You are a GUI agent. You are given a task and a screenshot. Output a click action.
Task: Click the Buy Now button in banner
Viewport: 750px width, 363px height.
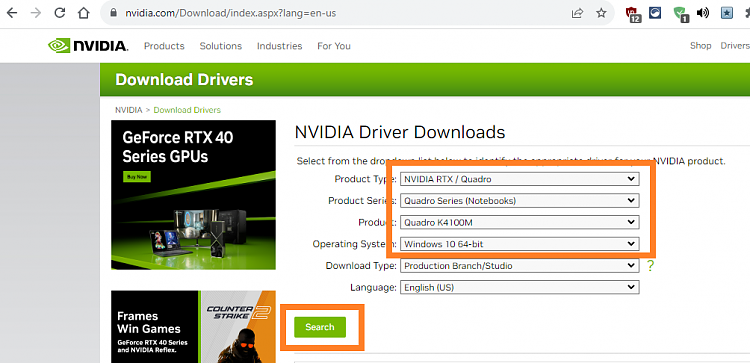(x=137, y=177)
